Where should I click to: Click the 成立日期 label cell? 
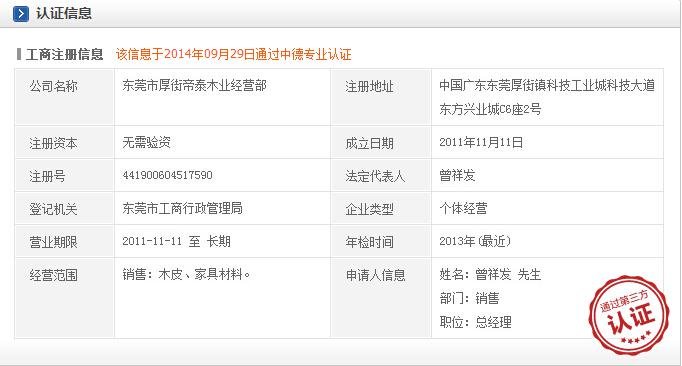tap(381, 143)
